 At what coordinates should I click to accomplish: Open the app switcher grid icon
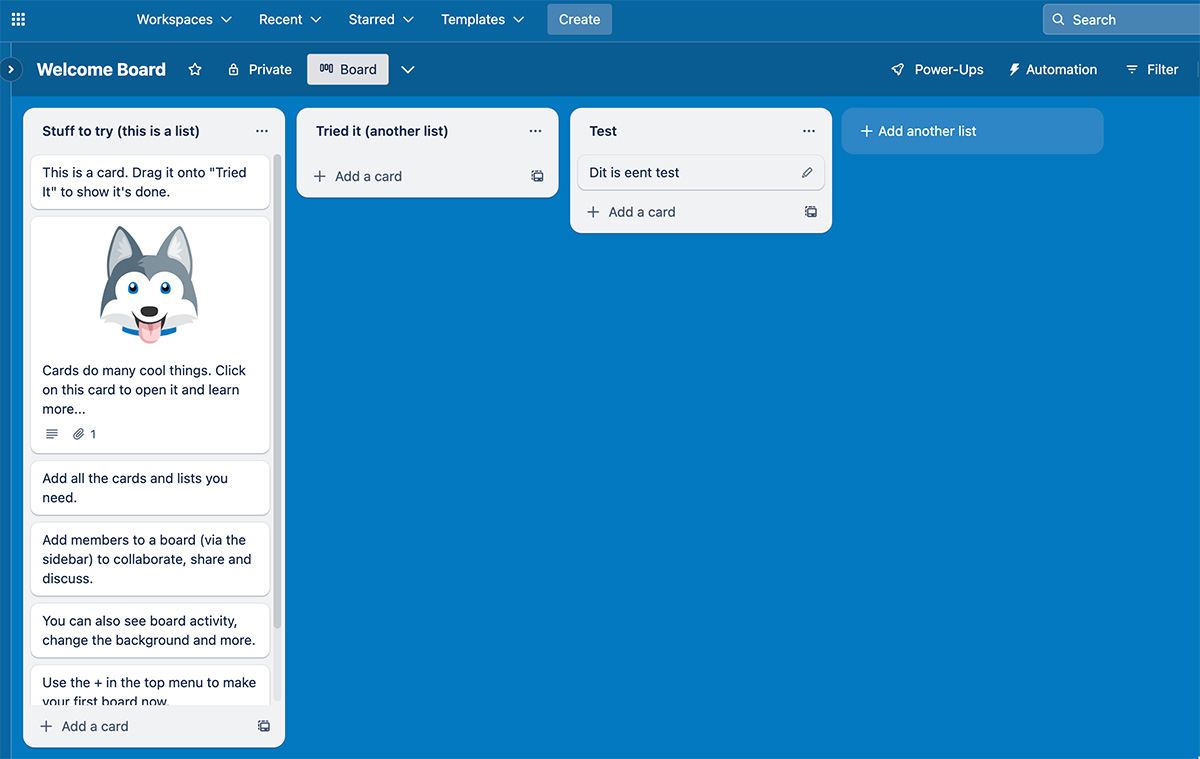[18, 19]
